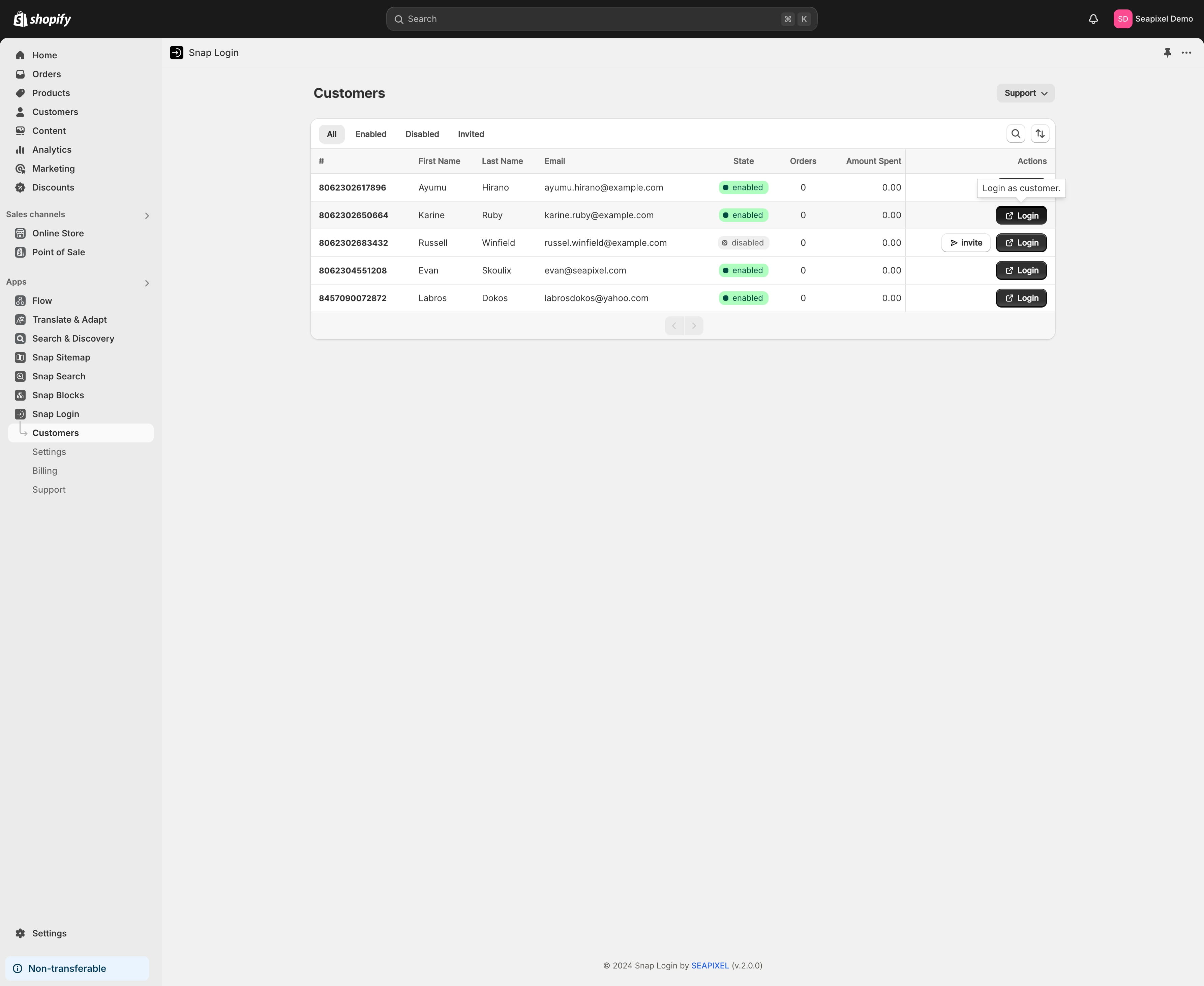Click the sort arrows icon above the customer list

click(x=1040, y=134)
